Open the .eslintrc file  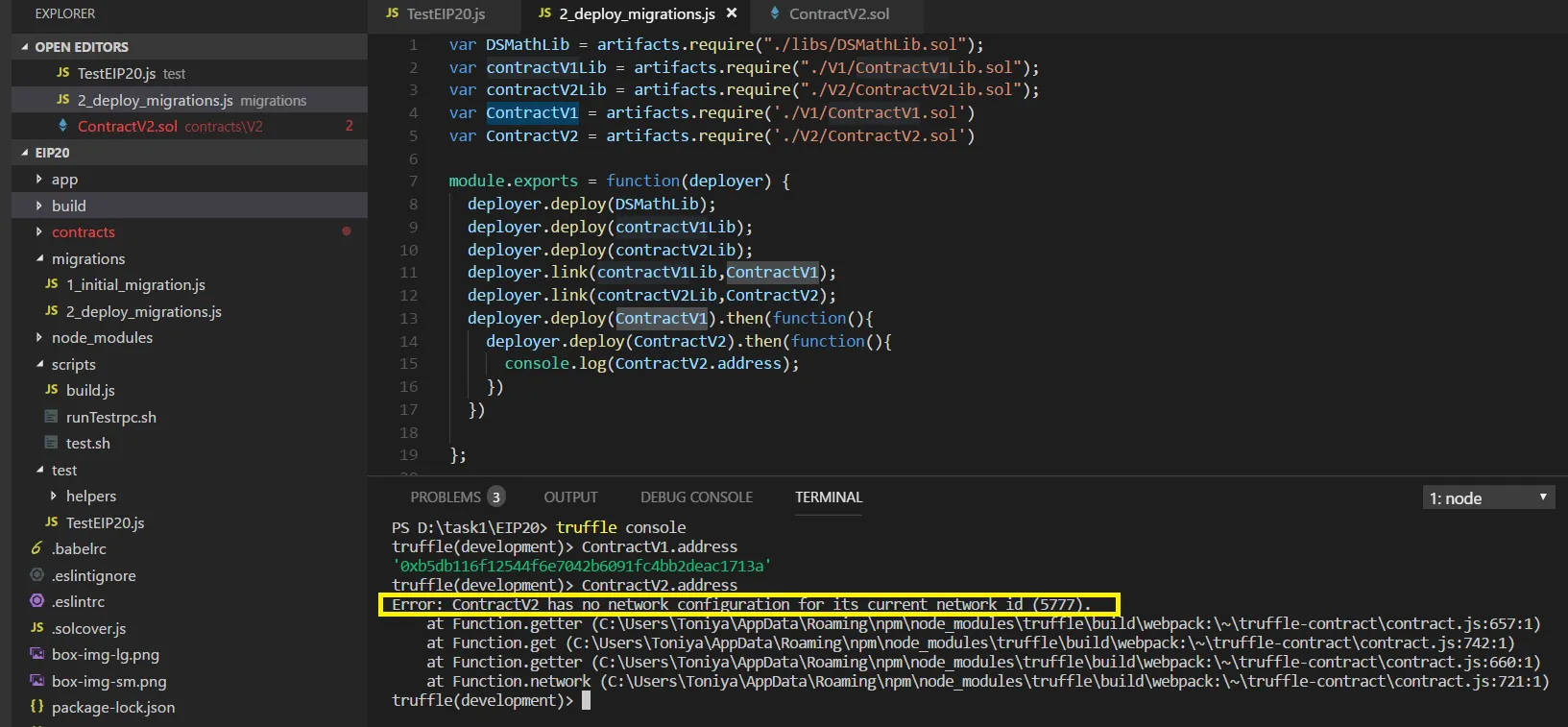point(189,602)
